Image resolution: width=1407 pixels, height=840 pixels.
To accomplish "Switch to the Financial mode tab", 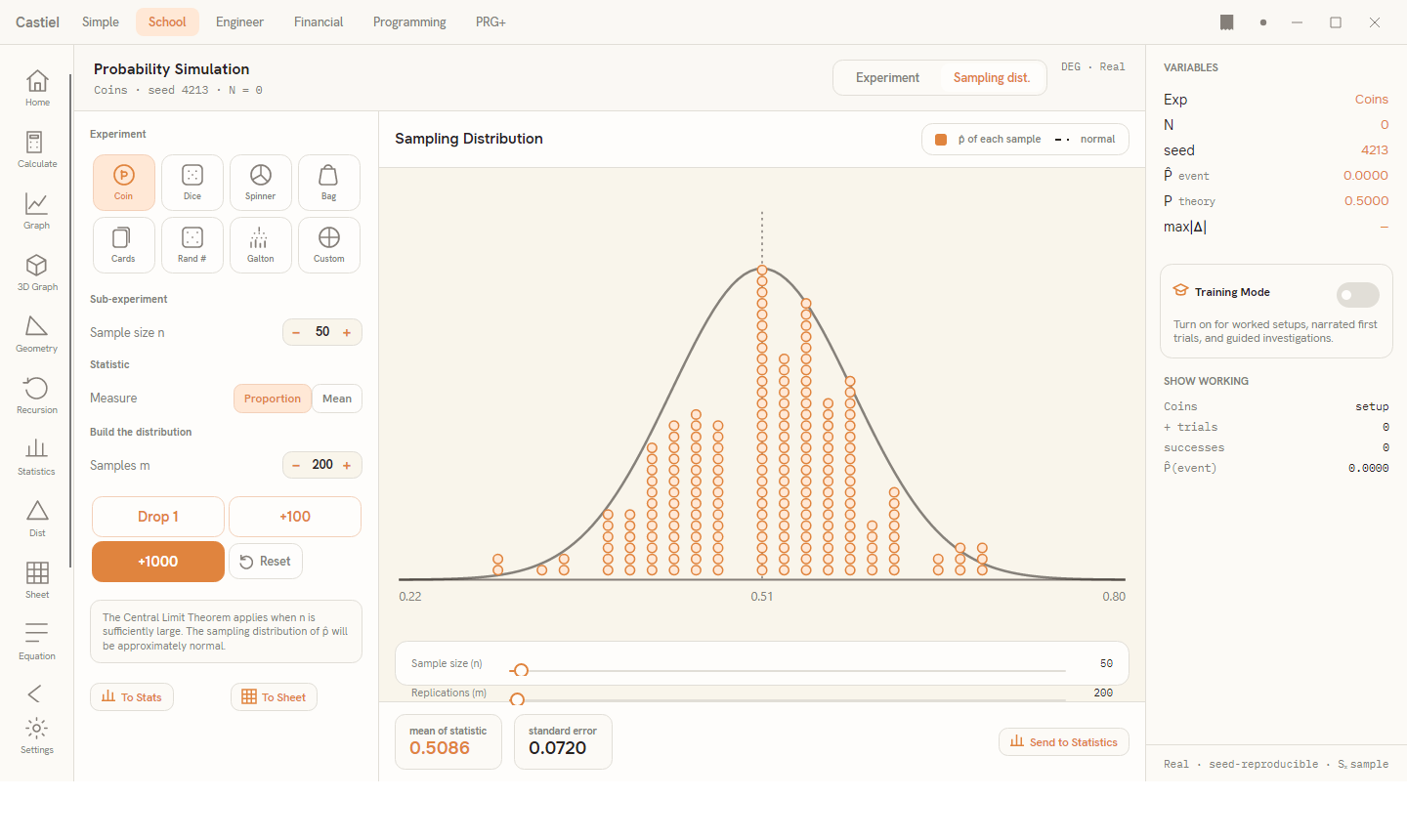I will (319, 21).
